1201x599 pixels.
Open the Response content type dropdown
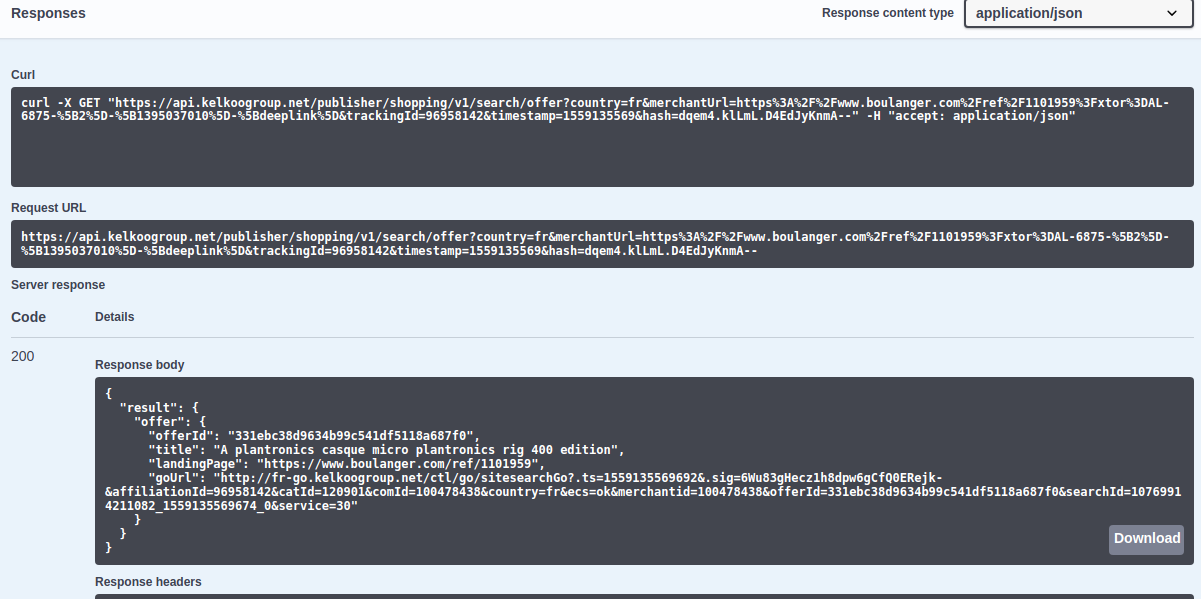click(x=1077, y=14)
